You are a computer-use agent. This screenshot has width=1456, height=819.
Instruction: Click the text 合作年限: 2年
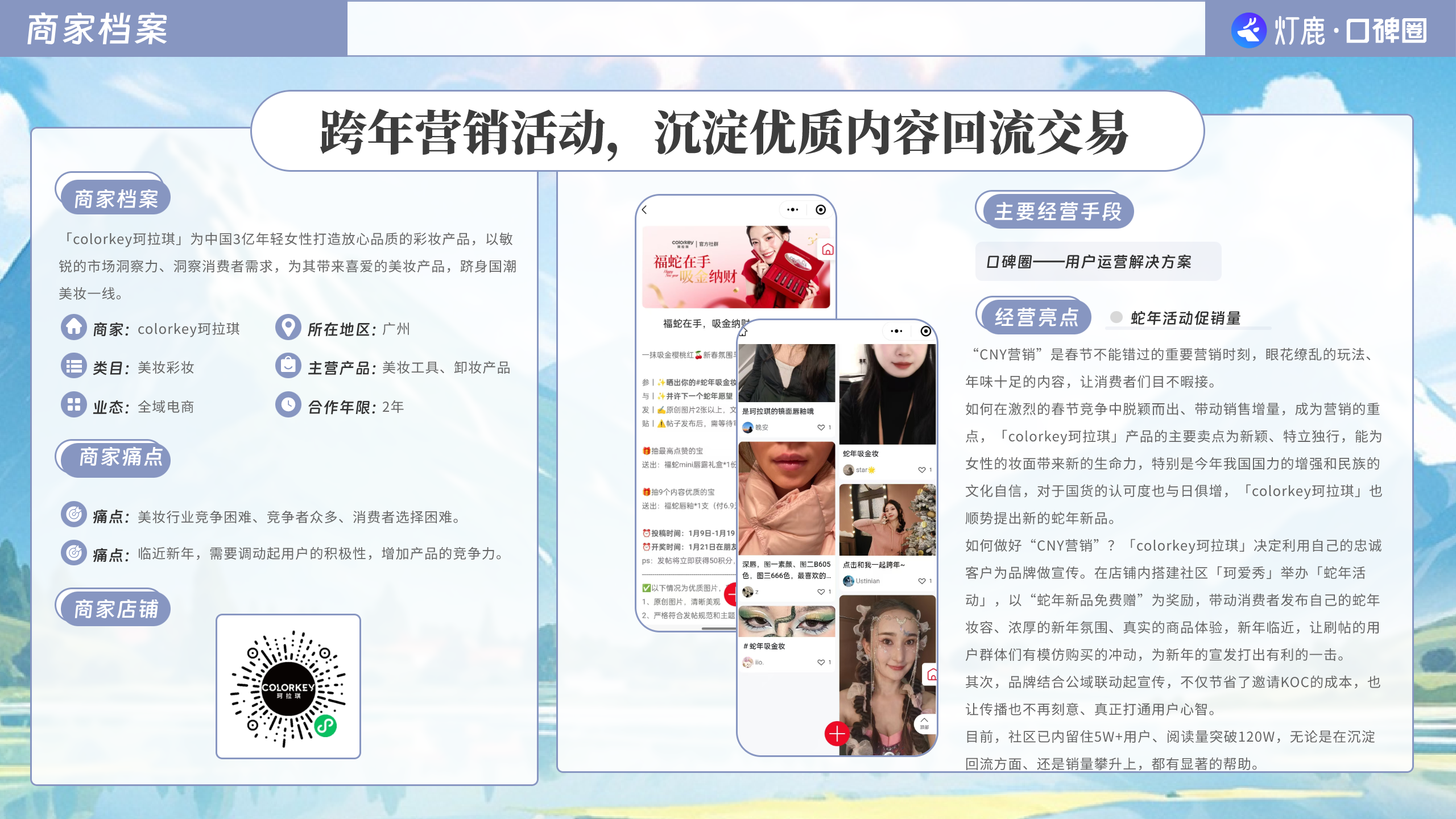355,407
